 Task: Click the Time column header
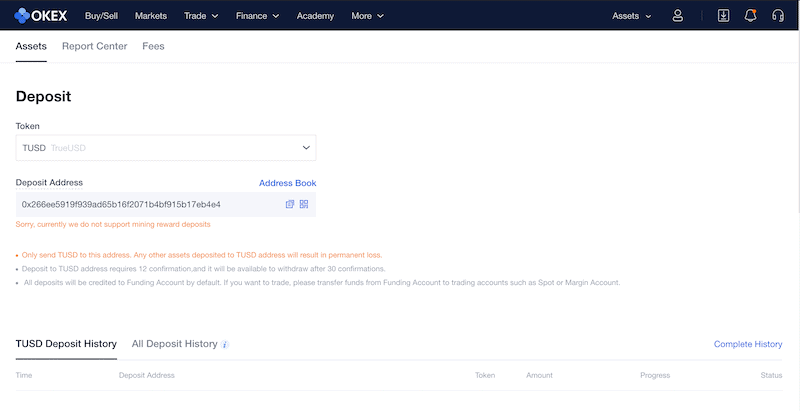click(x=24, y=375)
